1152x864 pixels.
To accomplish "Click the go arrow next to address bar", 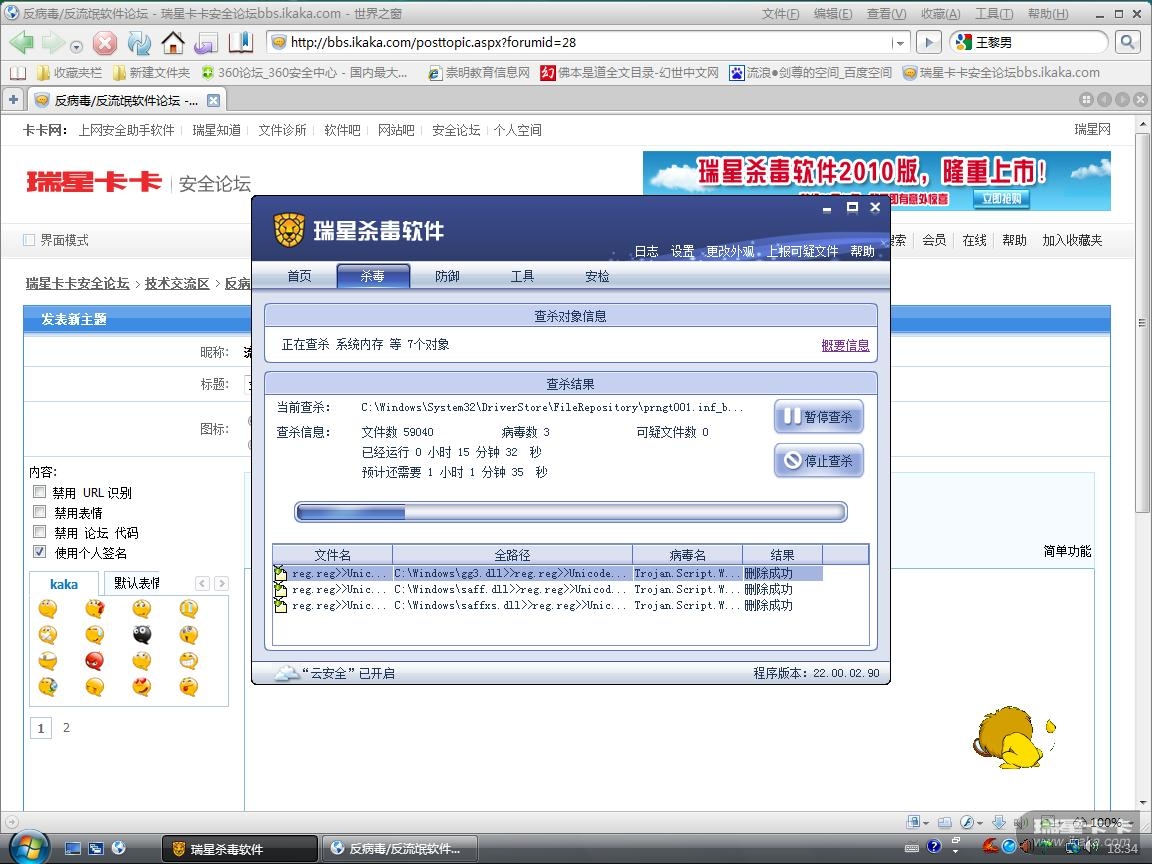I will pos(929,43).
